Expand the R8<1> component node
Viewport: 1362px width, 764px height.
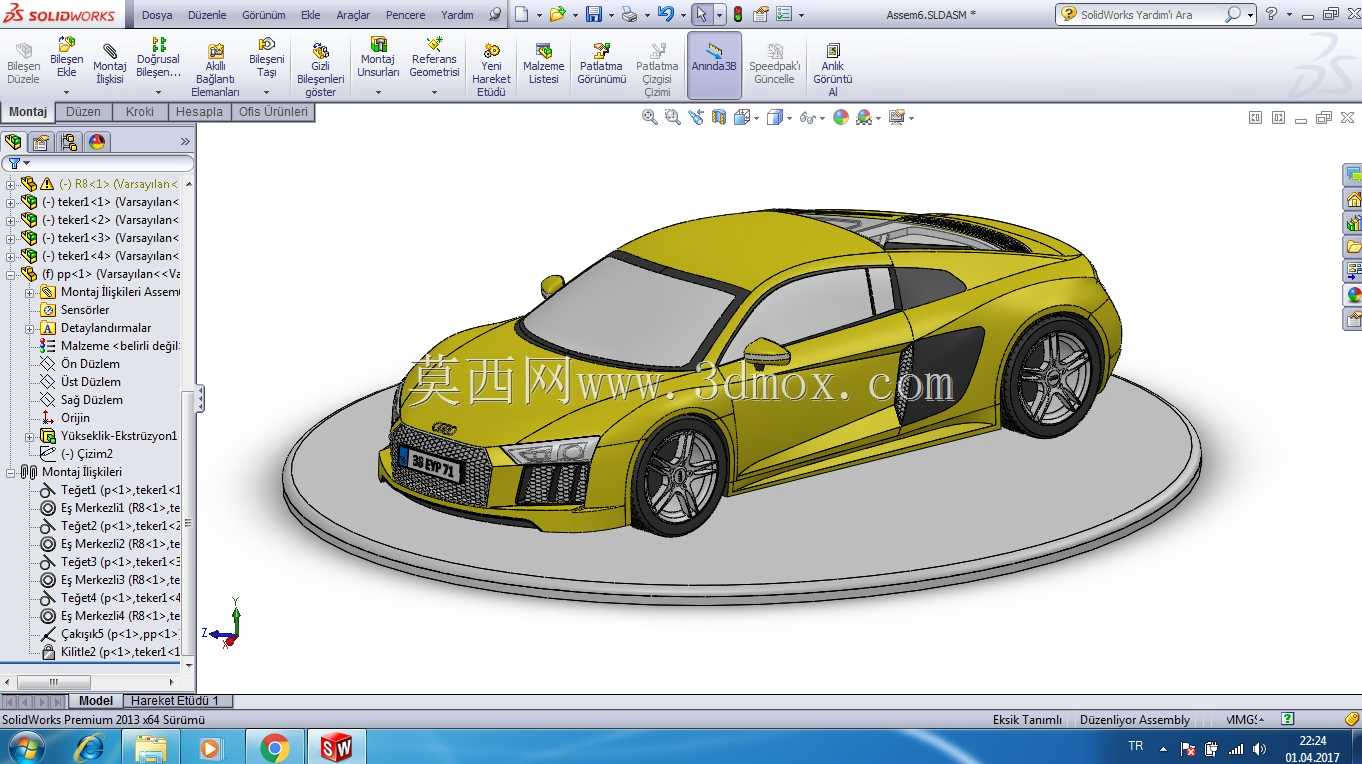(11, 184)
